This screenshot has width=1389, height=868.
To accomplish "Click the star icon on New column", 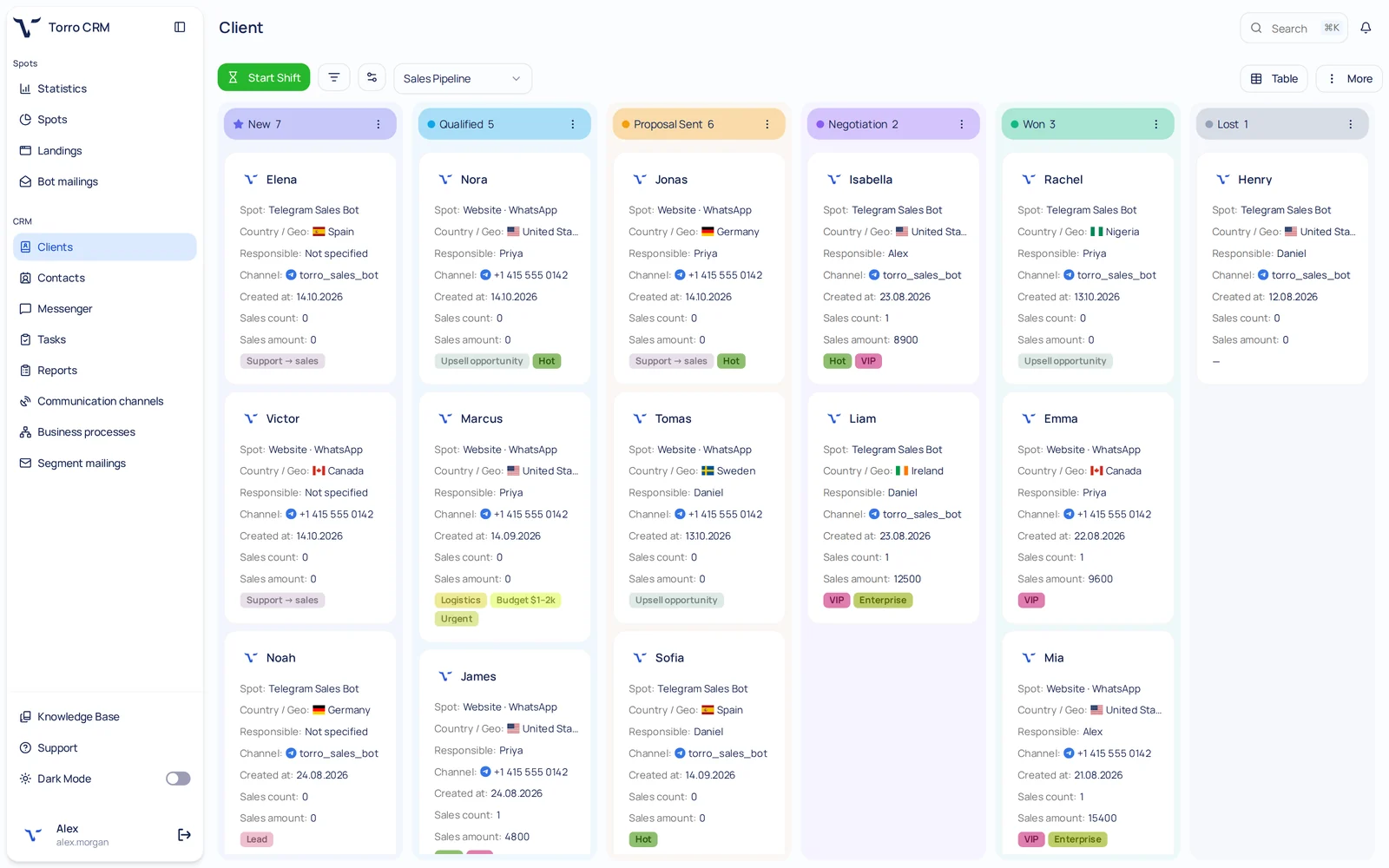I will (239, 124).
